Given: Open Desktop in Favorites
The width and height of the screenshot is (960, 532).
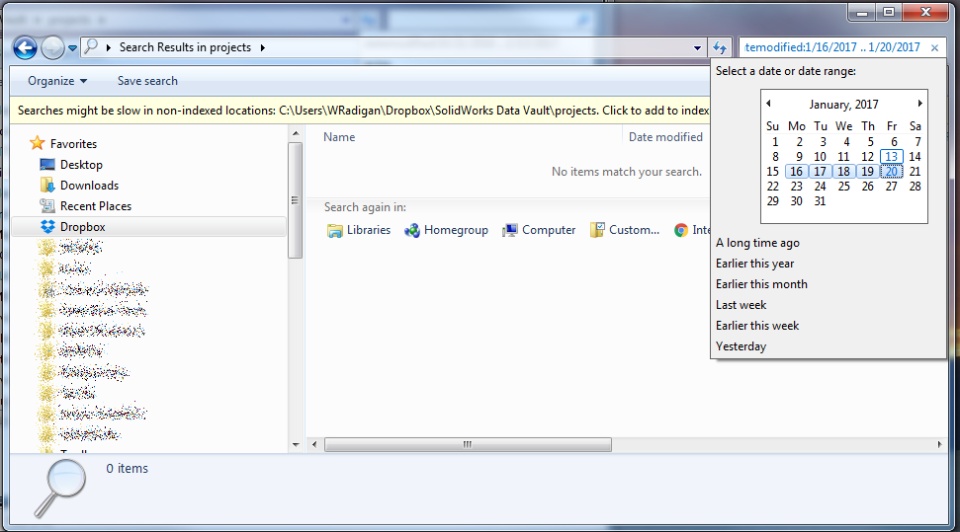Looking at the screenshot, I should pyautogui.click(x=81, y=165).
